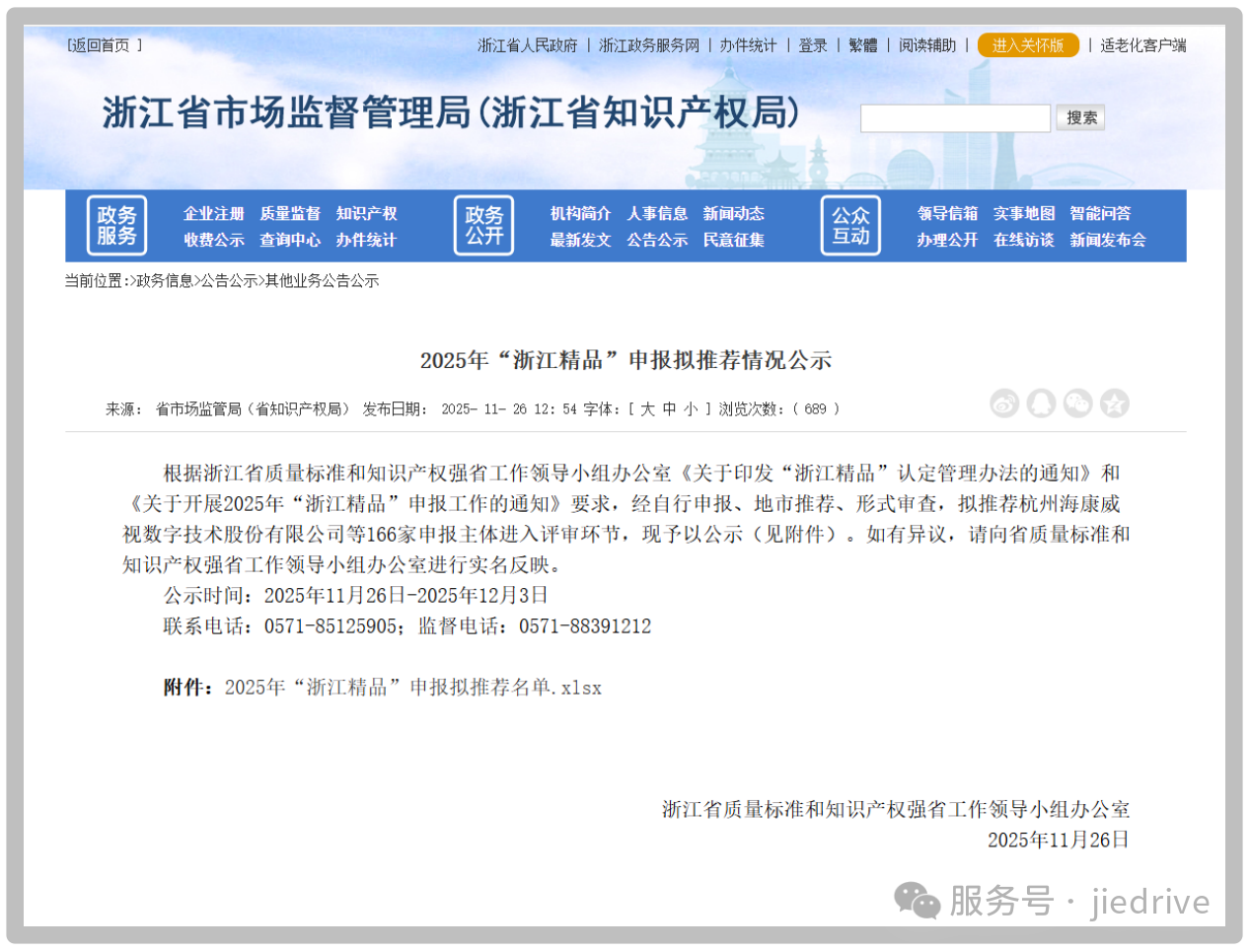Download the 浙江精品 申报拟推荐名单 xlsx attachment

click(x=414, y=688)
